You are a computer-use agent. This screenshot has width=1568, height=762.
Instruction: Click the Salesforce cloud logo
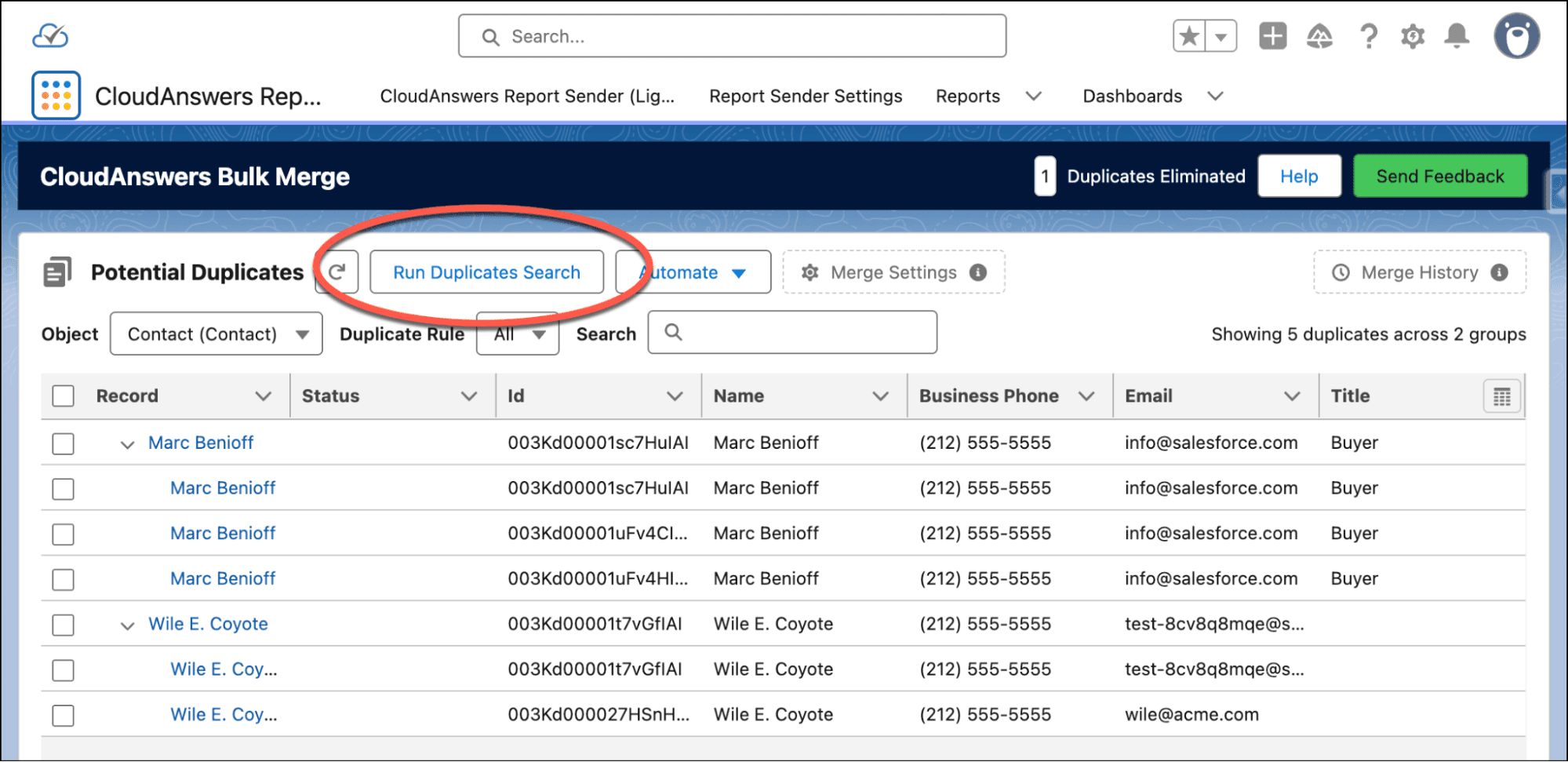pos(50,35)
